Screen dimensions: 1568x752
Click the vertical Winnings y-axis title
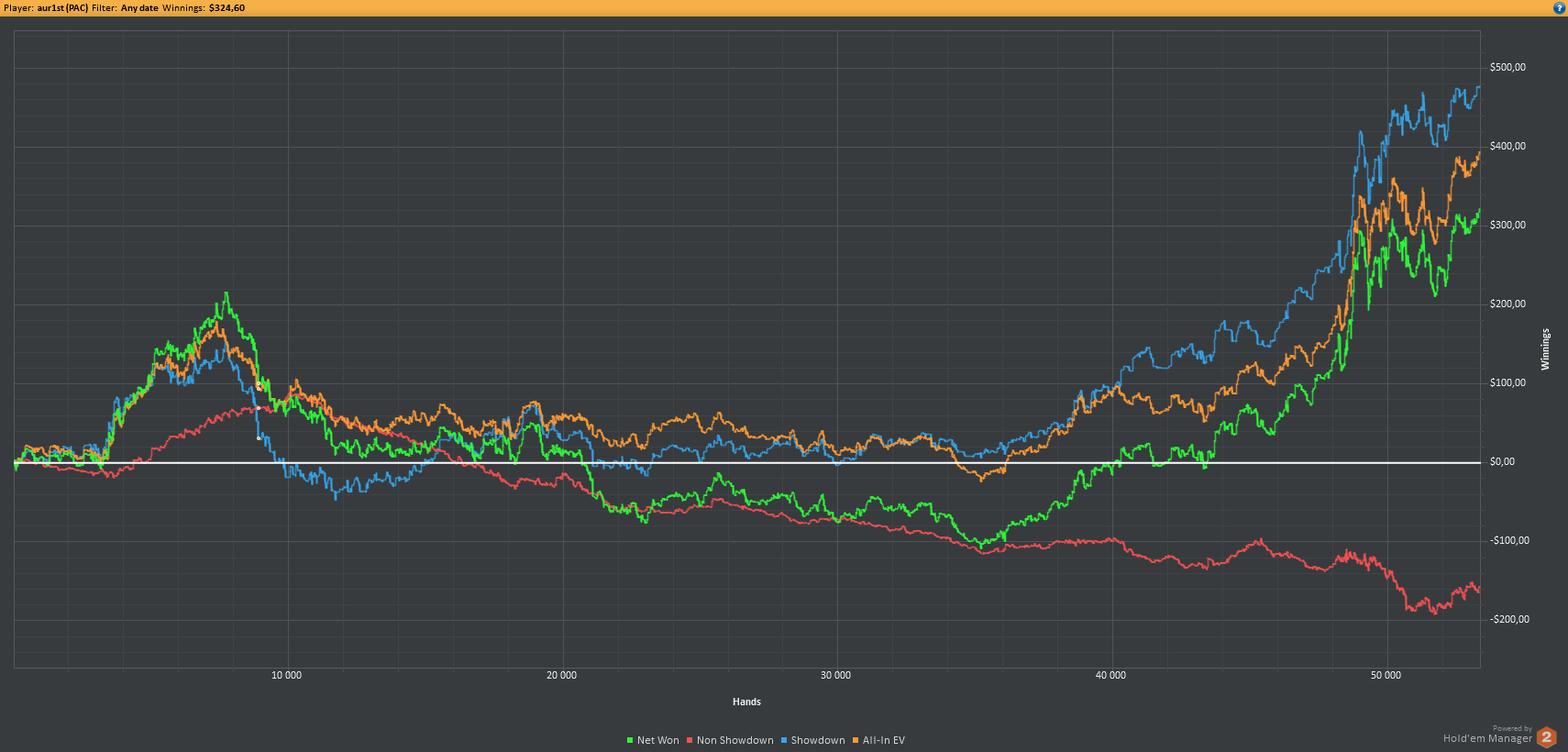pyautogui.click(x=1545, y=349)
